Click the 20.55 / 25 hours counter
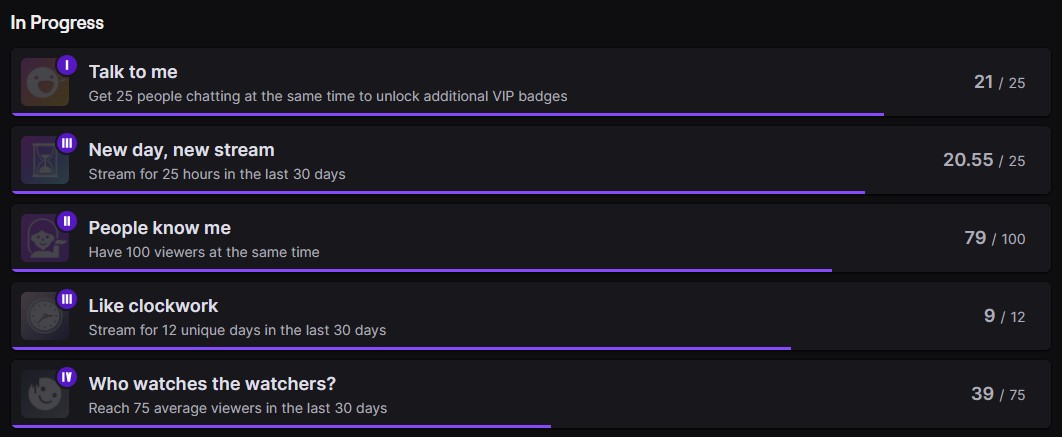Image resolution: width=1062 pixels, height=437 pixels. point(983,160)
